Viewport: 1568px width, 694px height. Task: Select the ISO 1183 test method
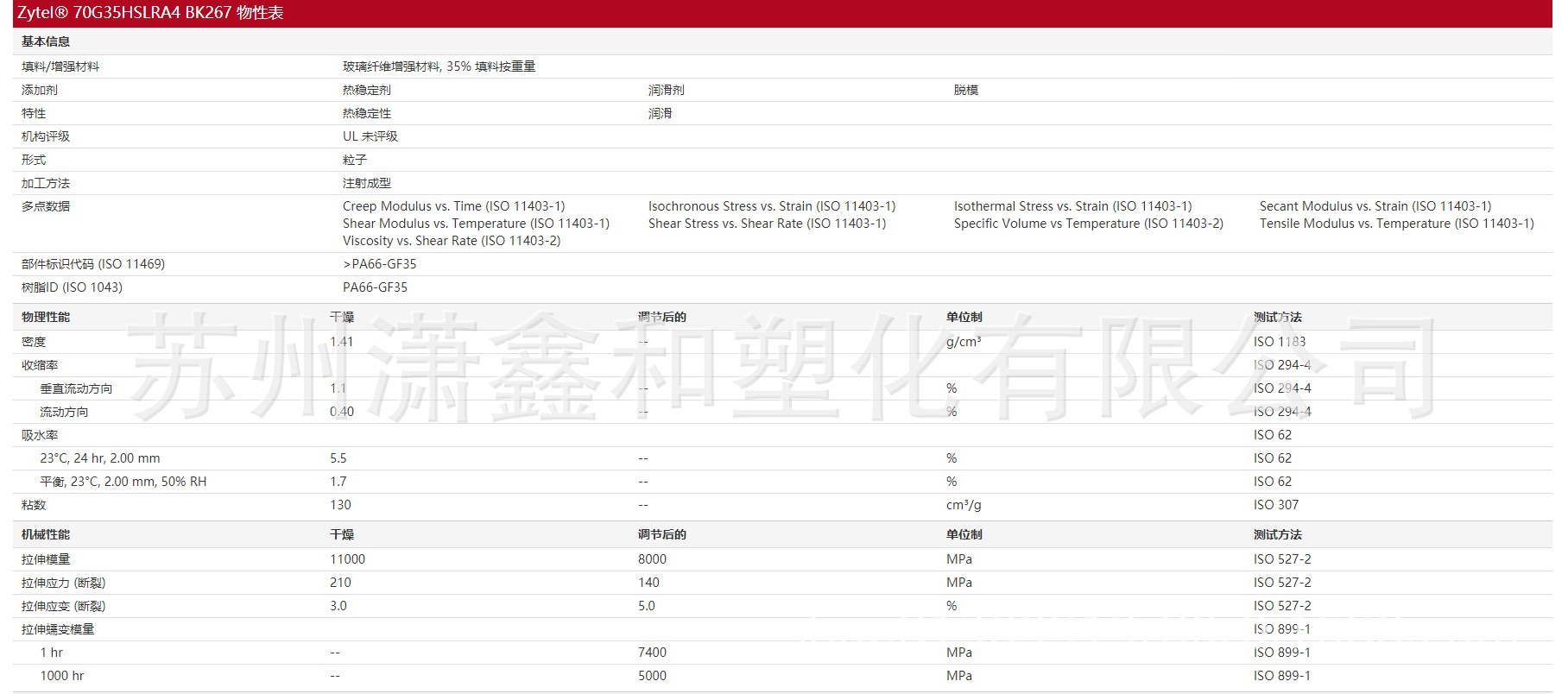coord(1280,342)
